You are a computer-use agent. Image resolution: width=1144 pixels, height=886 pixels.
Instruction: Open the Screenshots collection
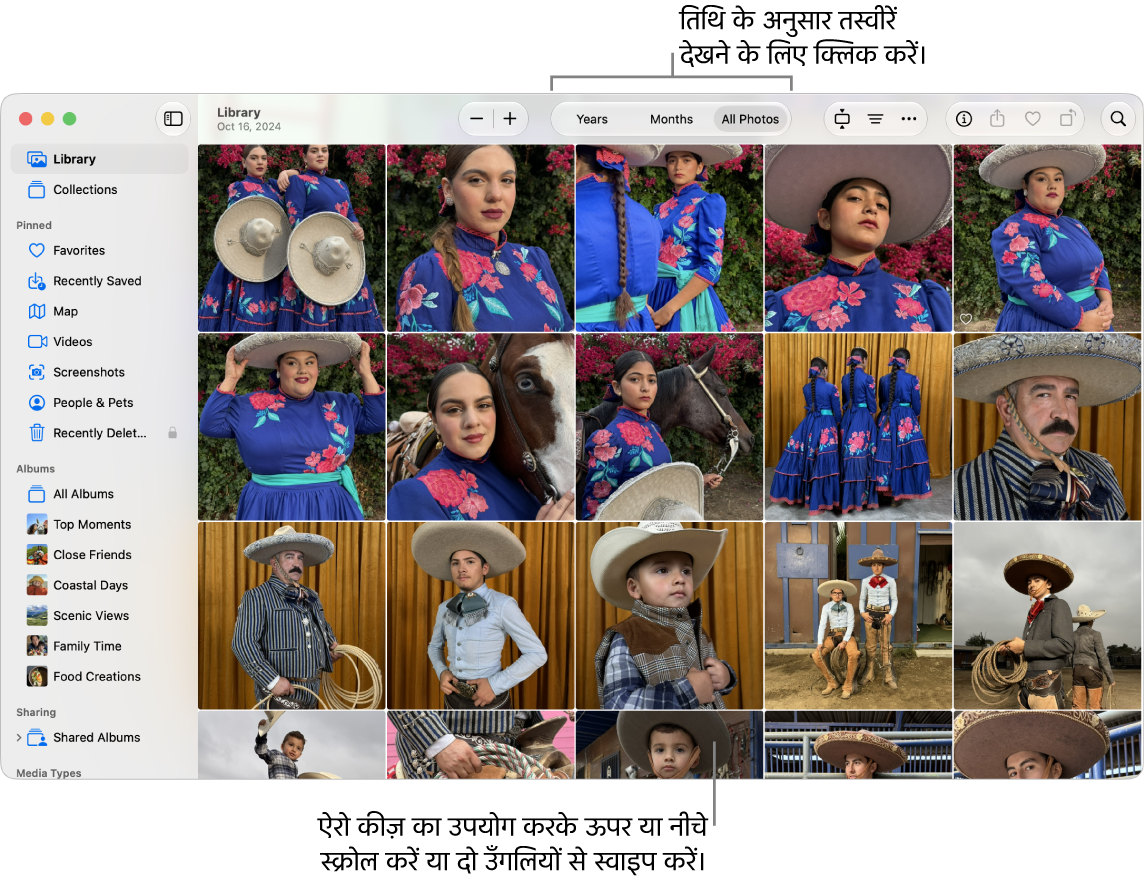99,372
